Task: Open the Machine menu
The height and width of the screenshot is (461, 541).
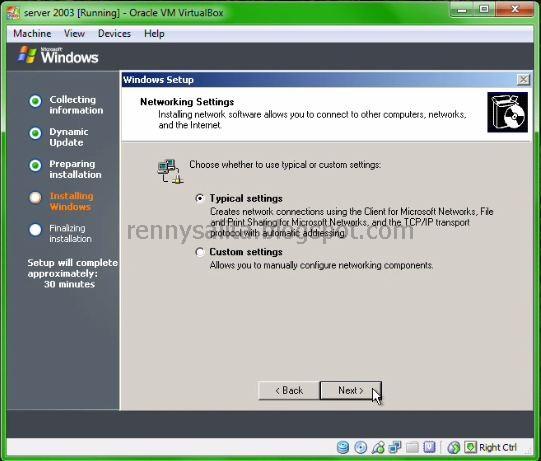Action: [x=32, y=33]
